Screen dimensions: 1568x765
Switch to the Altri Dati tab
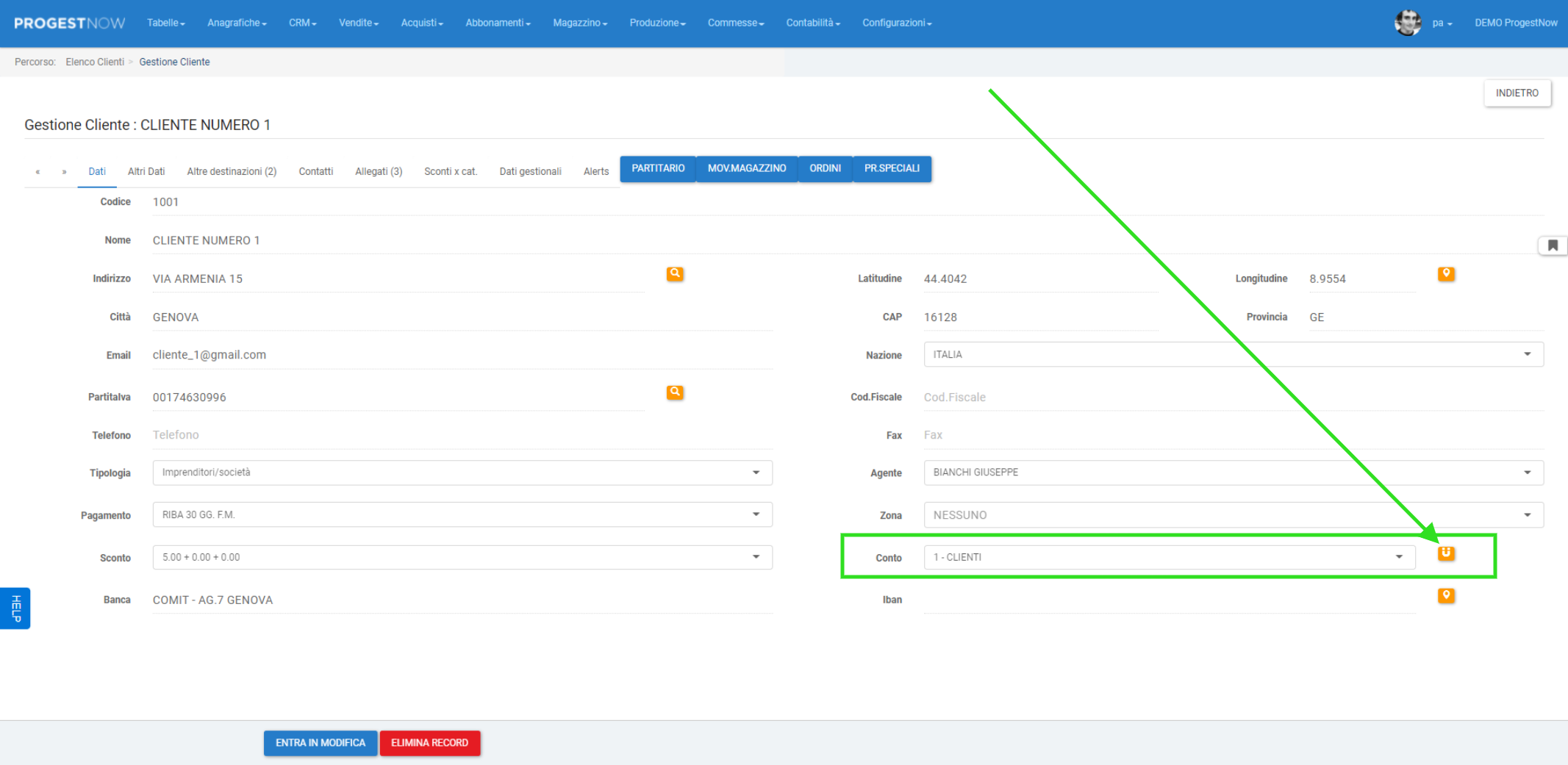(x=146, y=172)
